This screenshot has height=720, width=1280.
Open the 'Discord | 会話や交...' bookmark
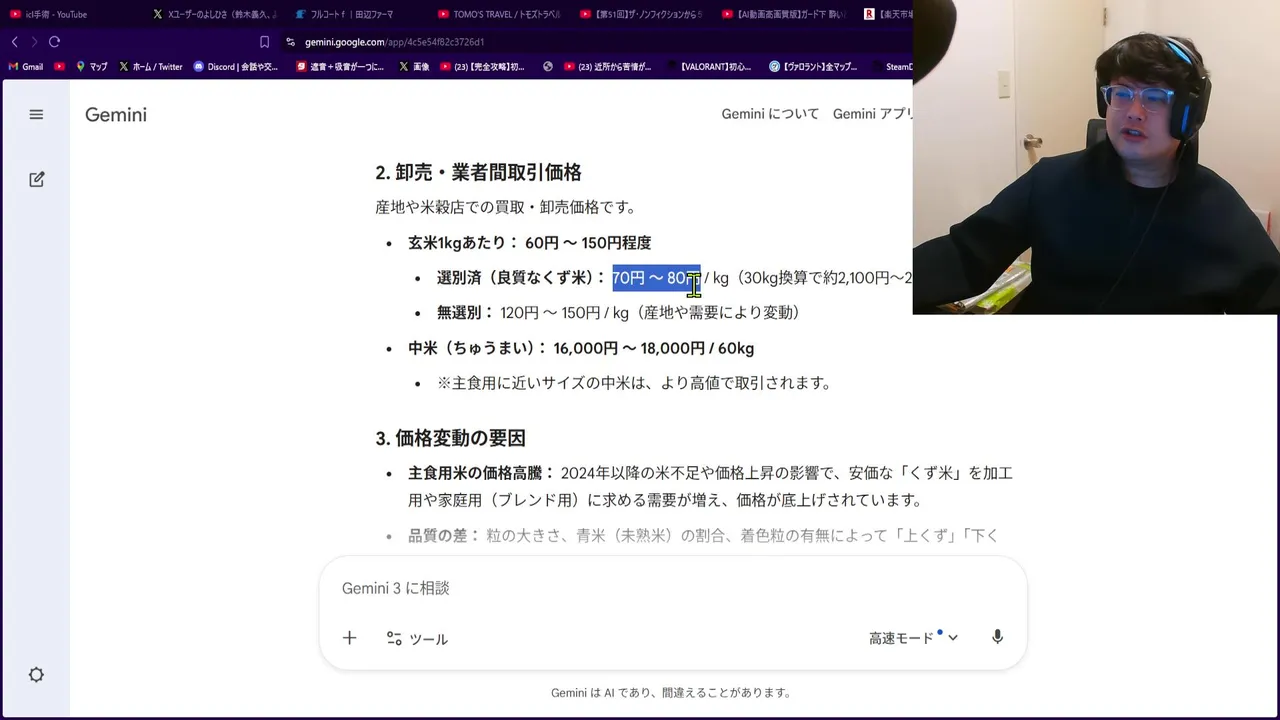[x=236, y=67]
